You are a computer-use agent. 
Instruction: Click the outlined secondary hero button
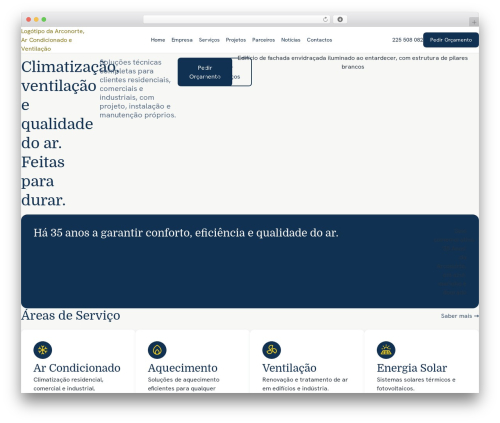242,72
